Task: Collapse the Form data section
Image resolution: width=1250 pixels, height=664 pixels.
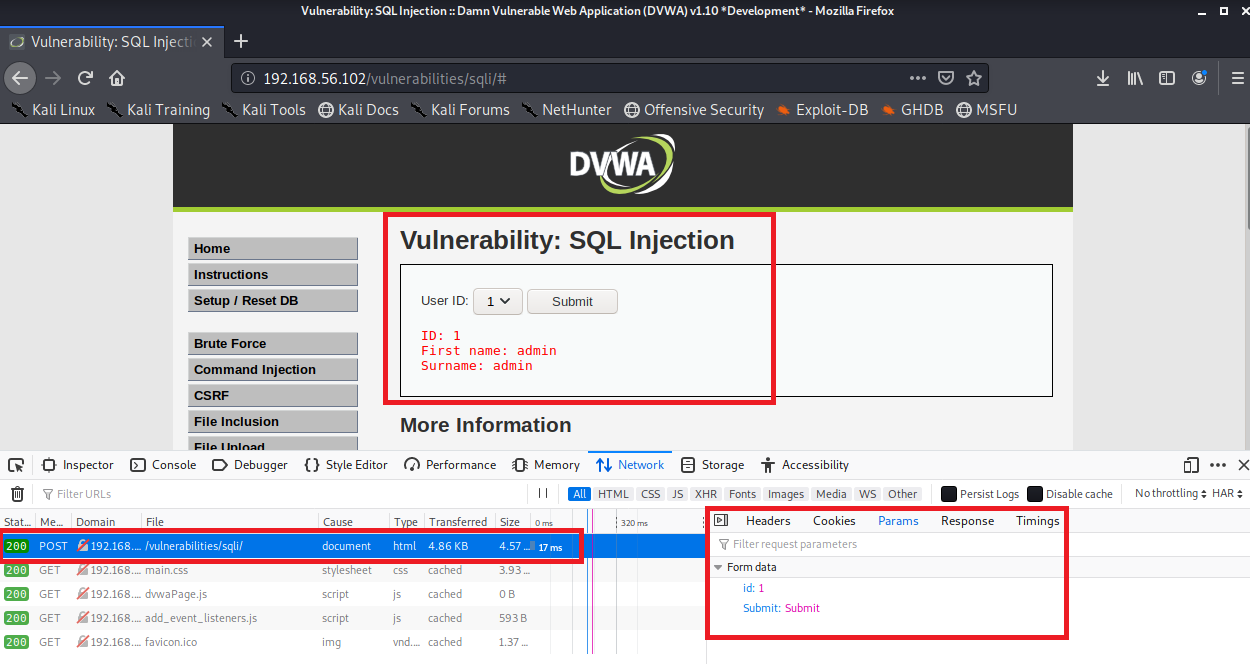Action: (x=718, y=568)
